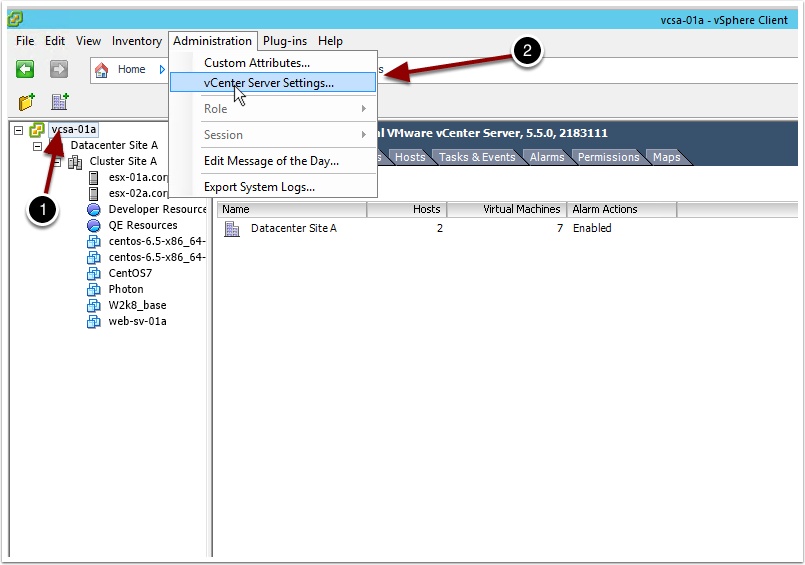Click the breadcrumb arrow after Home

pyautogui.click(x=162, y=69)
